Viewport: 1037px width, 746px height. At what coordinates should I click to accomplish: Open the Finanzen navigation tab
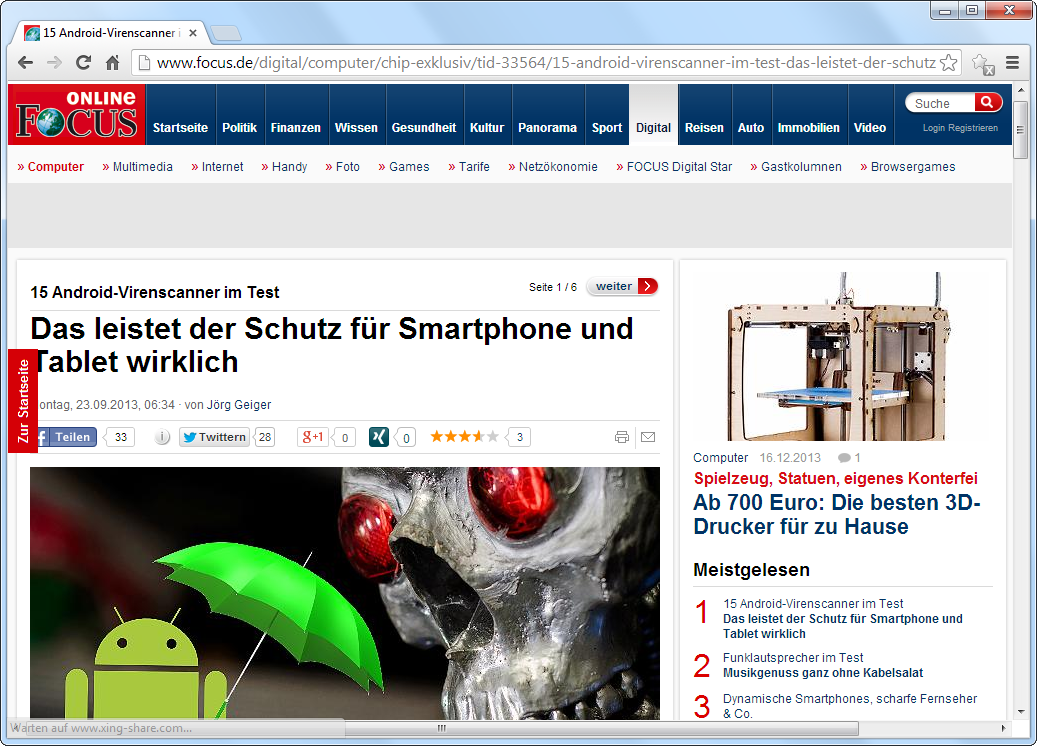tap(295, 128)
